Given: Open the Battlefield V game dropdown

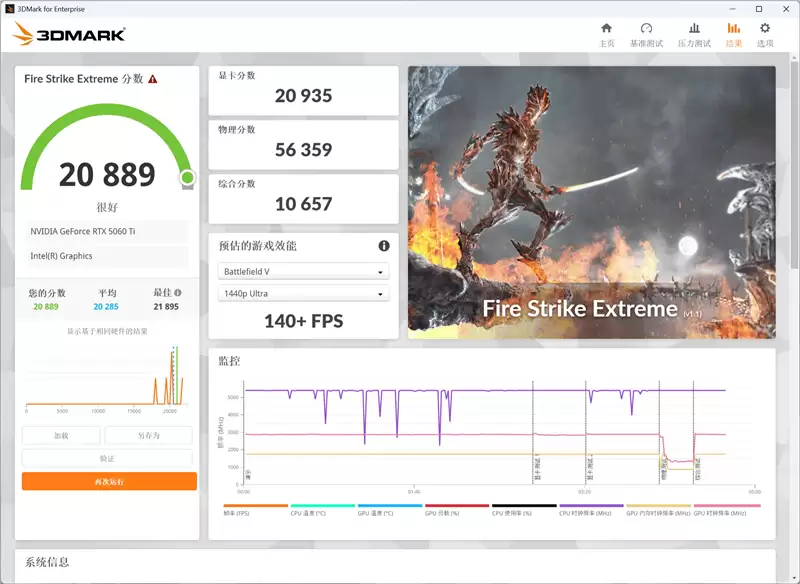Looking at the screenshot, I should (302, 271).
